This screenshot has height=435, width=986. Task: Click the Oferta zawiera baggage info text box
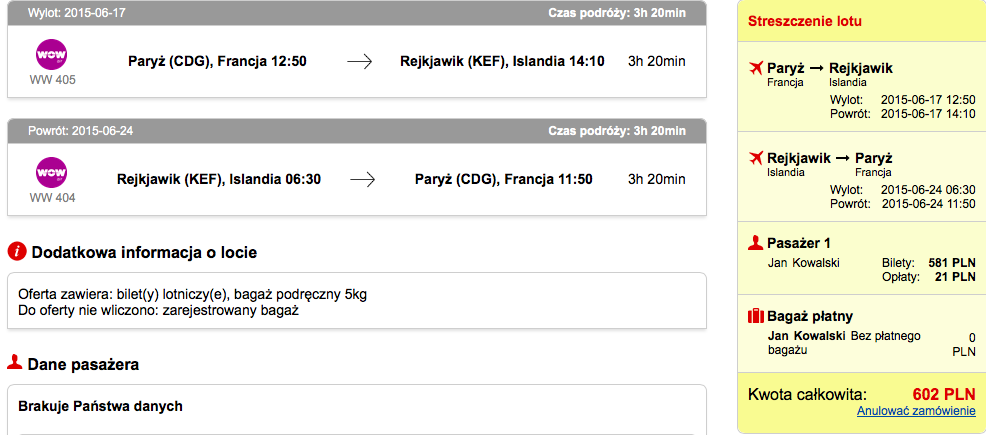tap(357, 301)
